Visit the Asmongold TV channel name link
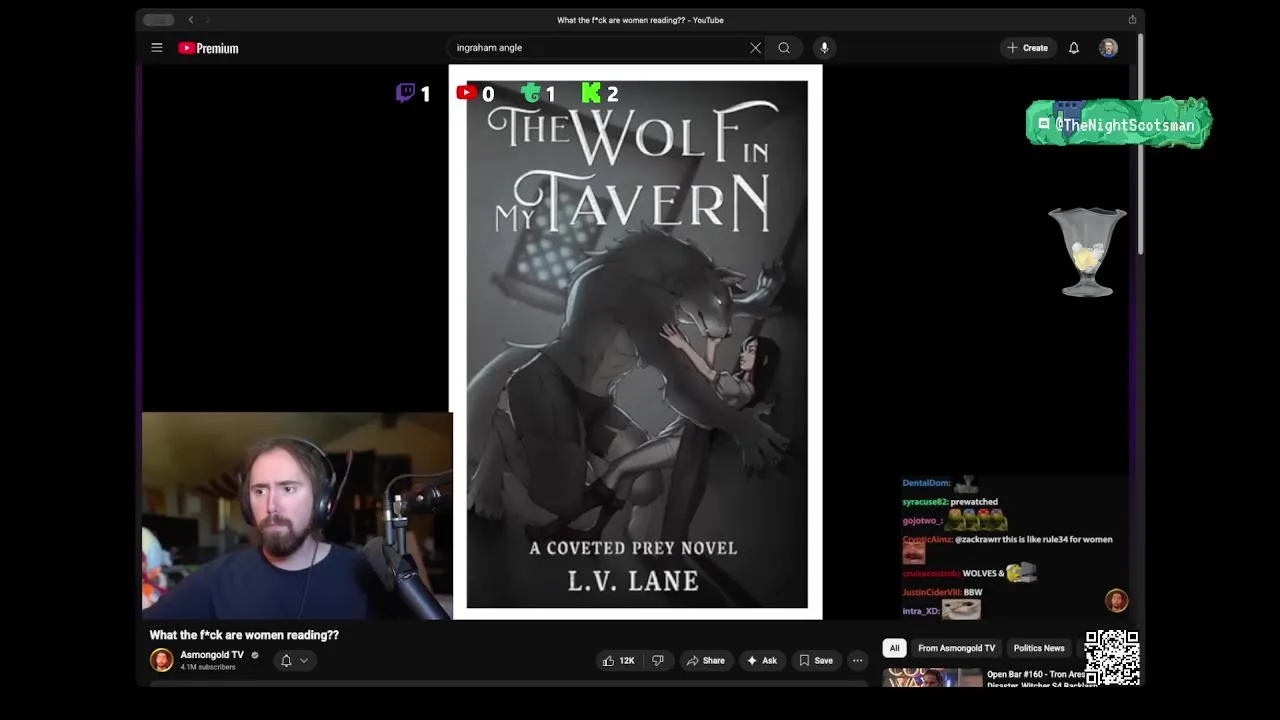1280x720 pixels. (x=212, y=655)
